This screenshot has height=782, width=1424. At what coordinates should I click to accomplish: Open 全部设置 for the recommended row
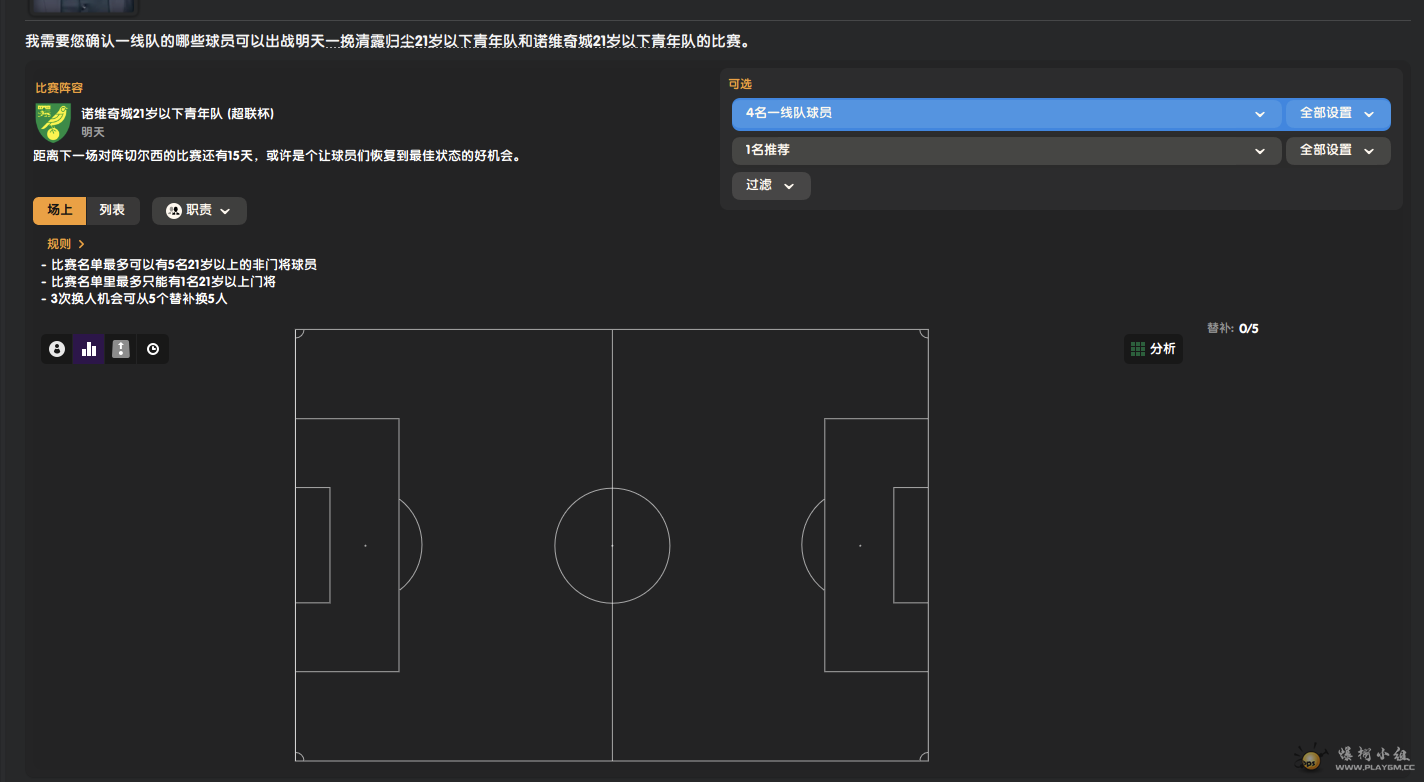[x=1337, y=150]
